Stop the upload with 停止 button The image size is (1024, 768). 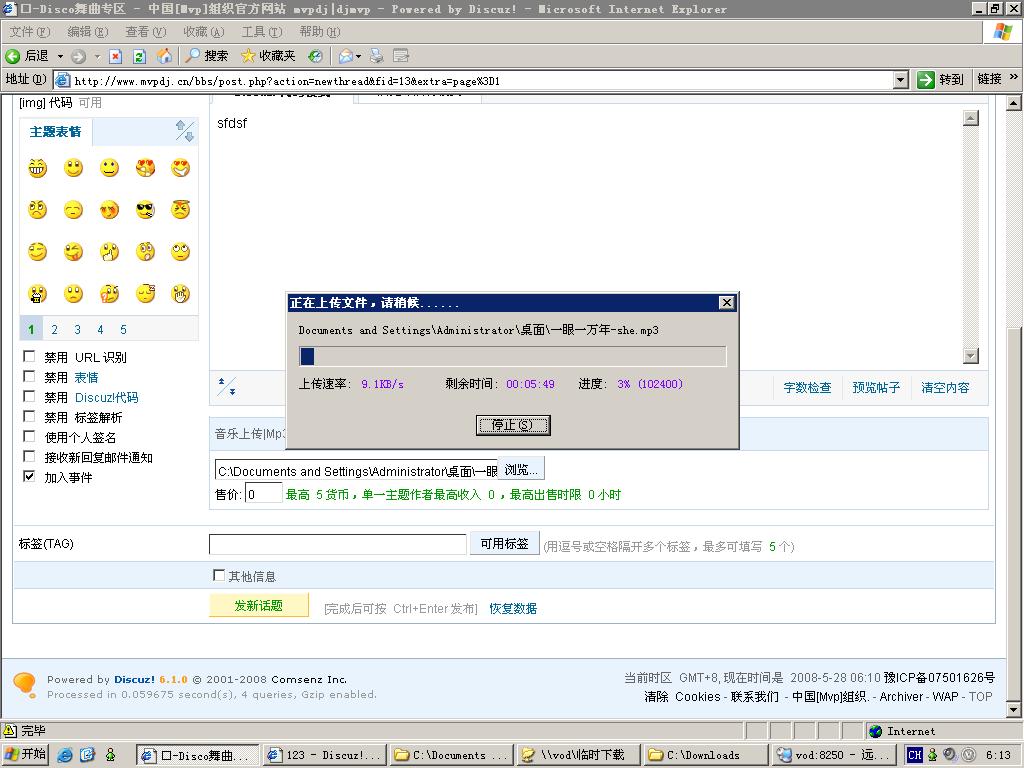(513, 424)
